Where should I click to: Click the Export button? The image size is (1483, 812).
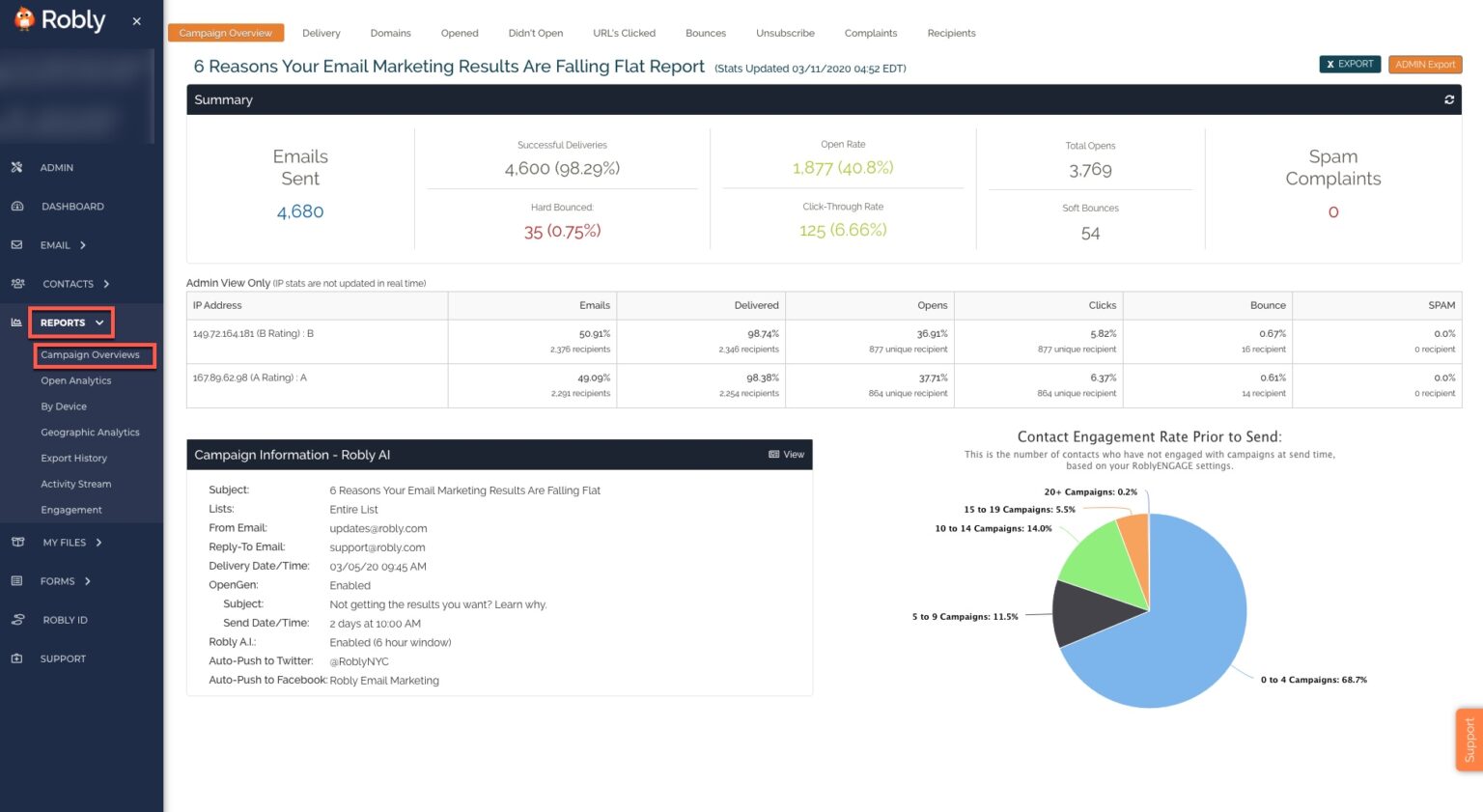coord(1349,65)
